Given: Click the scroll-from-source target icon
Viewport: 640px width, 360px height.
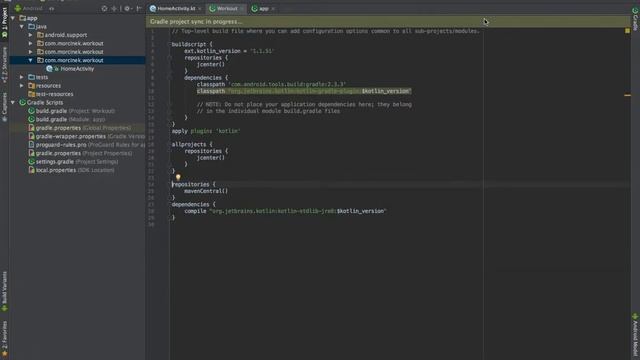Looking at the screenshot, I should click(x=104, y=8).
